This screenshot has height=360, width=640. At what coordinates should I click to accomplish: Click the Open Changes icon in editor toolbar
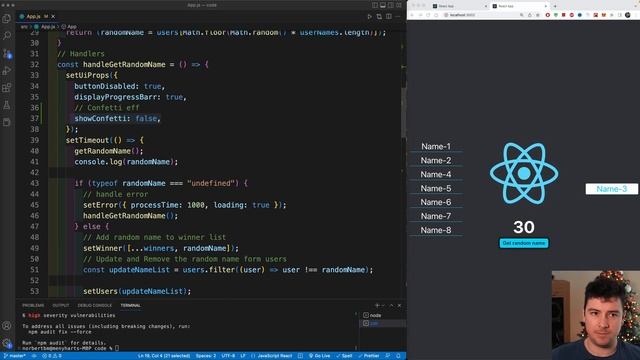tap(379, 16)
